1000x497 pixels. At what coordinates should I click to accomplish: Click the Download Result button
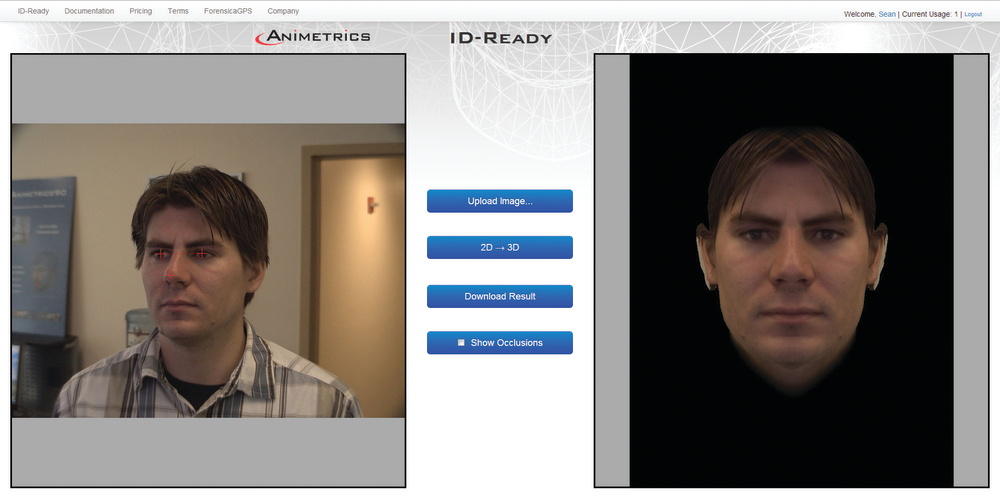pos(500,296)
